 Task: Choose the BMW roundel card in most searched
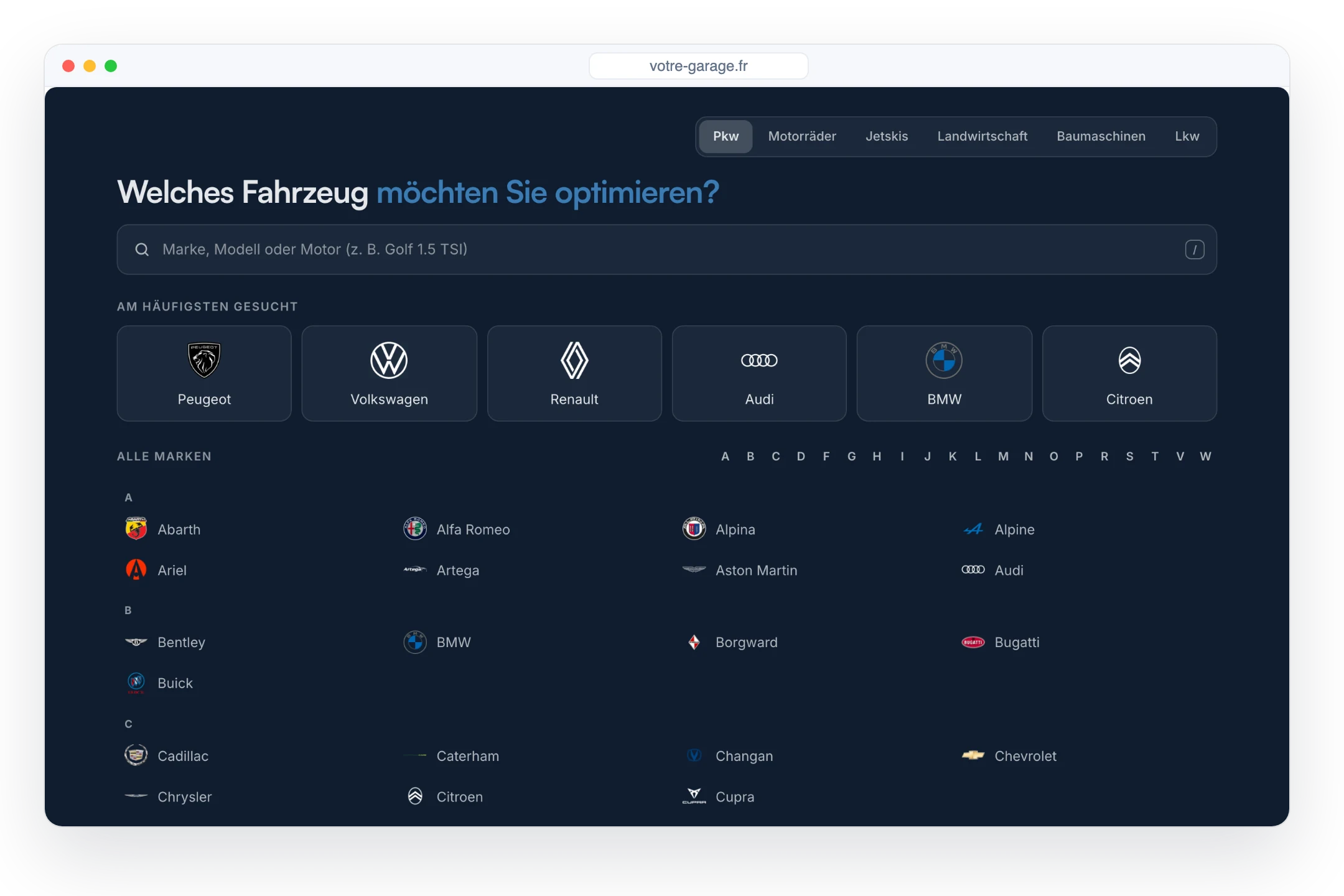[945, 373]
